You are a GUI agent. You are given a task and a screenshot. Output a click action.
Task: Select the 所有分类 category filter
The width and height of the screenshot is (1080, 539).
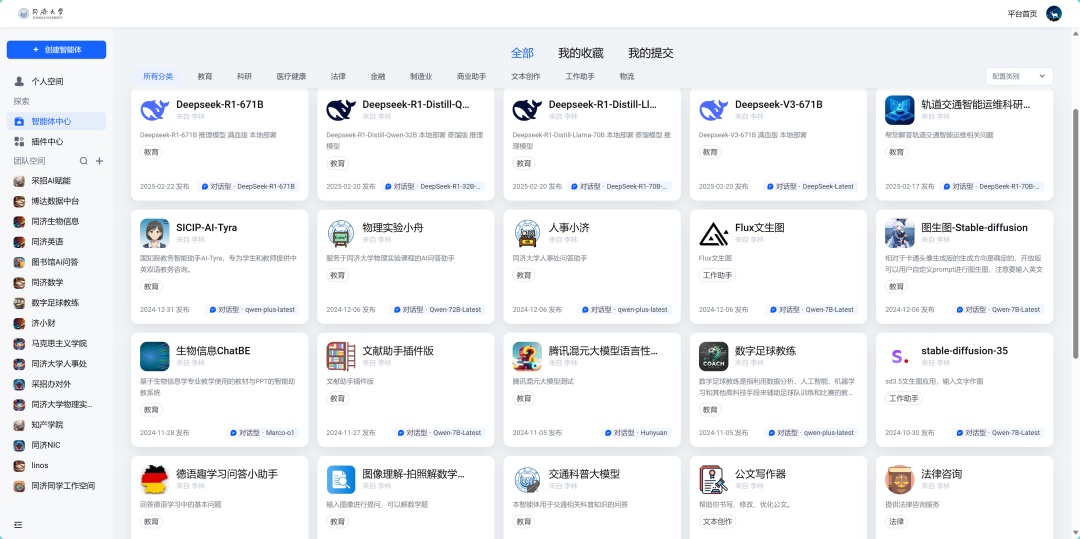click(x=158, y=76)
